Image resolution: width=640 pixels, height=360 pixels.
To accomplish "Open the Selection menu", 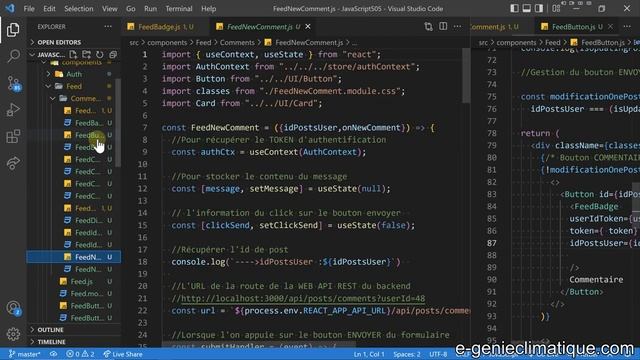I will (x=79, y=9).
